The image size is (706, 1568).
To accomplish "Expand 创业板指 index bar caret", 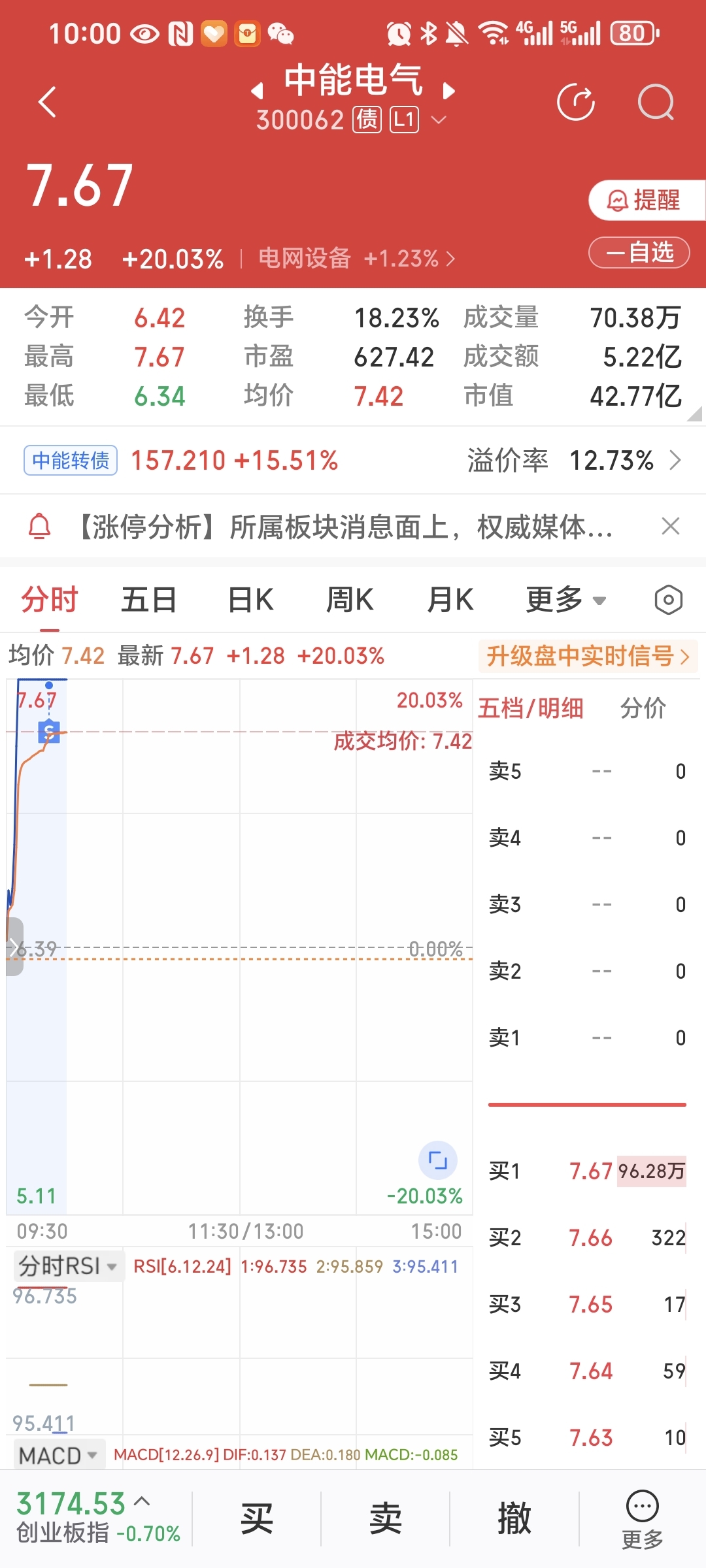I will click(x=142, y=1501).
